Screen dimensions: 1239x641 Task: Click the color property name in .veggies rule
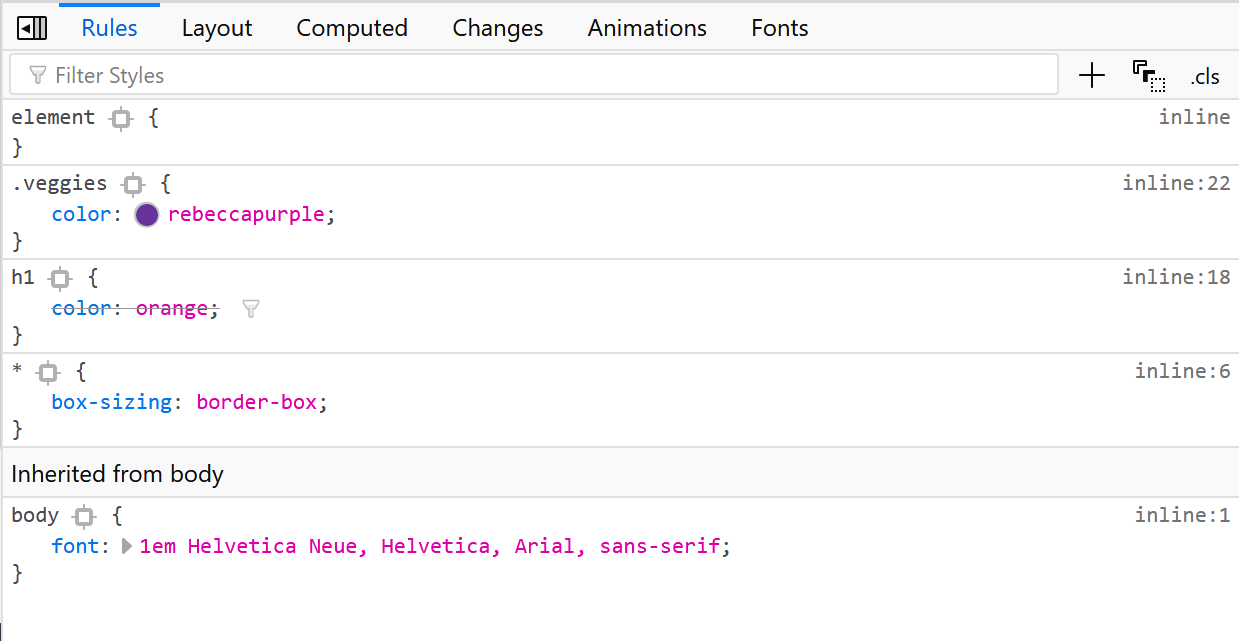click(82, 214)
